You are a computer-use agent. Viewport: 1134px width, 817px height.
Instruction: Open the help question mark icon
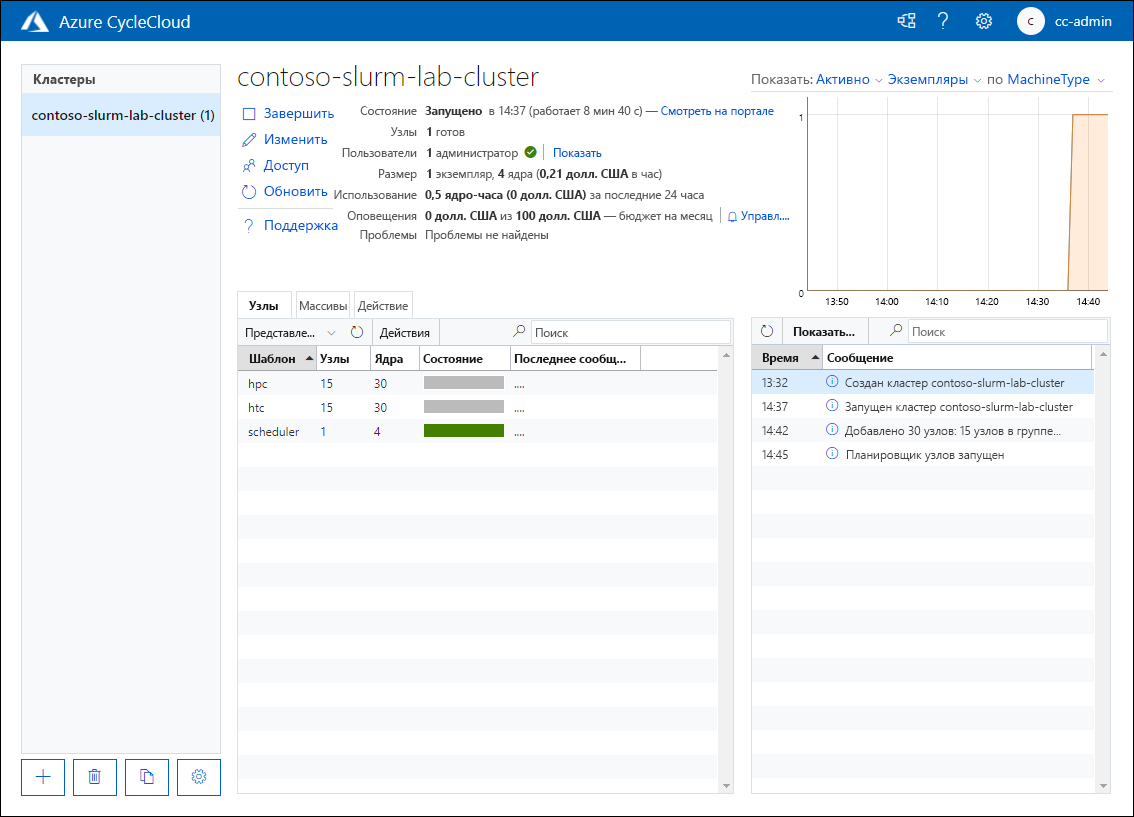click(x=943, y=21)
